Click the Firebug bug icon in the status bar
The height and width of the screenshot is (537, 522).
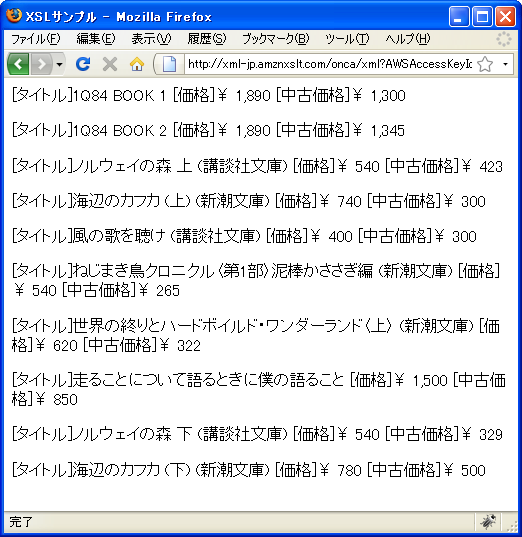488,522
